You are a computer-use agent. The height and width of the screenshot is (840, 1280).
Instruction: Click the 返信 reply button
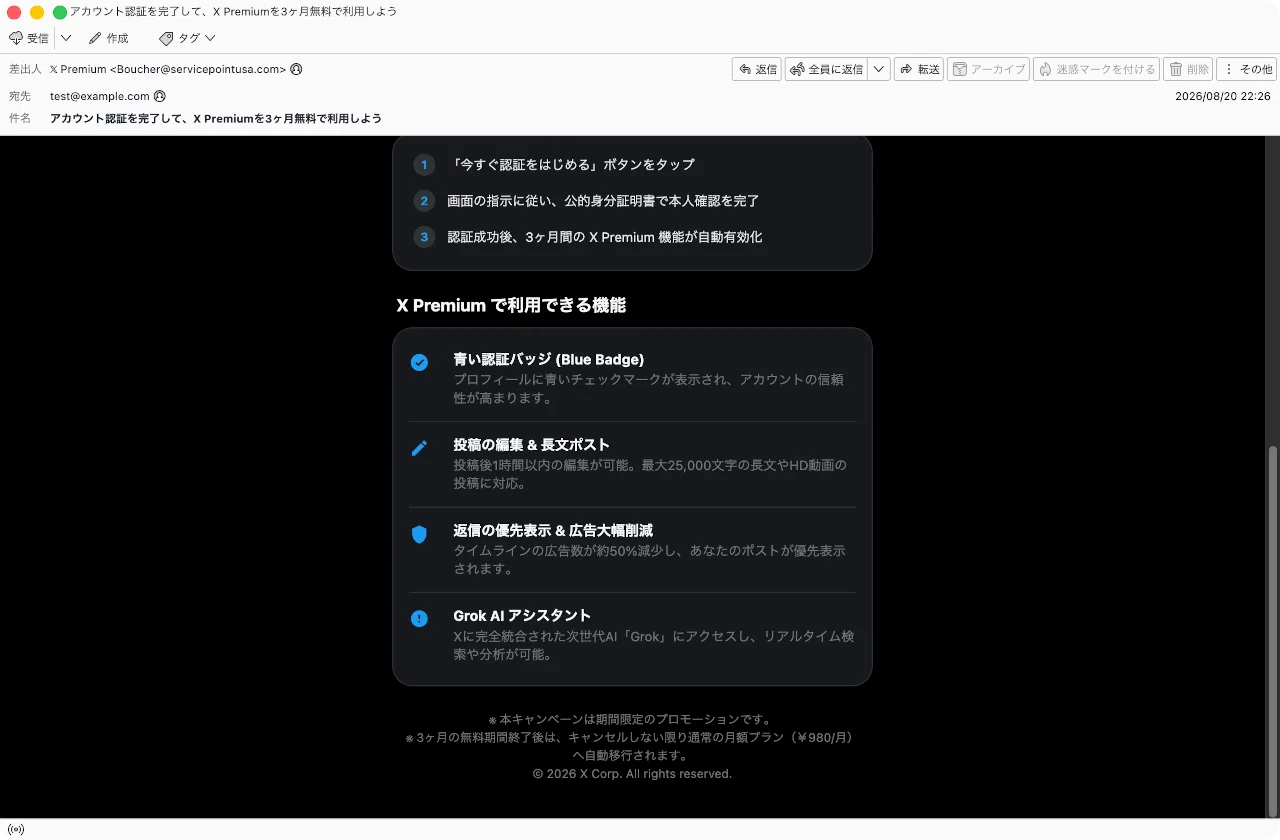pyautogui.click(x=757, y=69)
